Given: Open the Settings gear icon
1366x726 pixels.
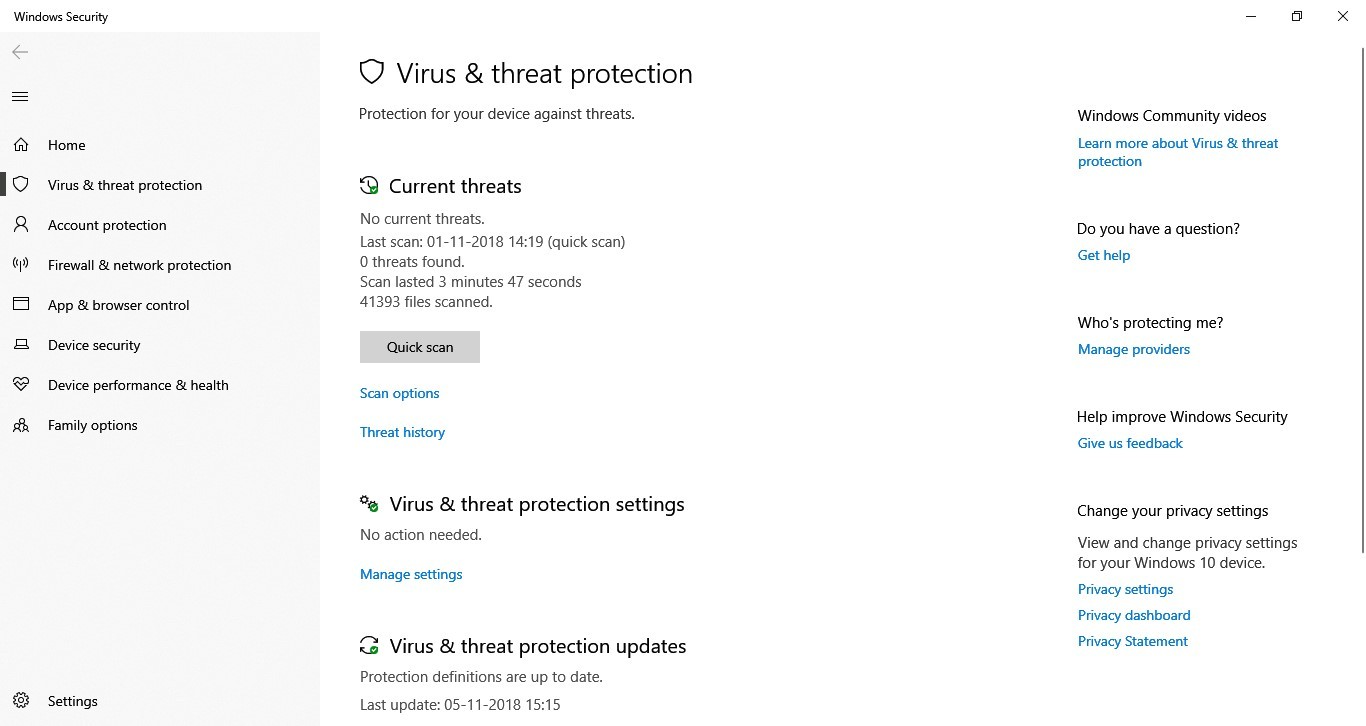Looking at the screenshot, I should pos(21,701).
